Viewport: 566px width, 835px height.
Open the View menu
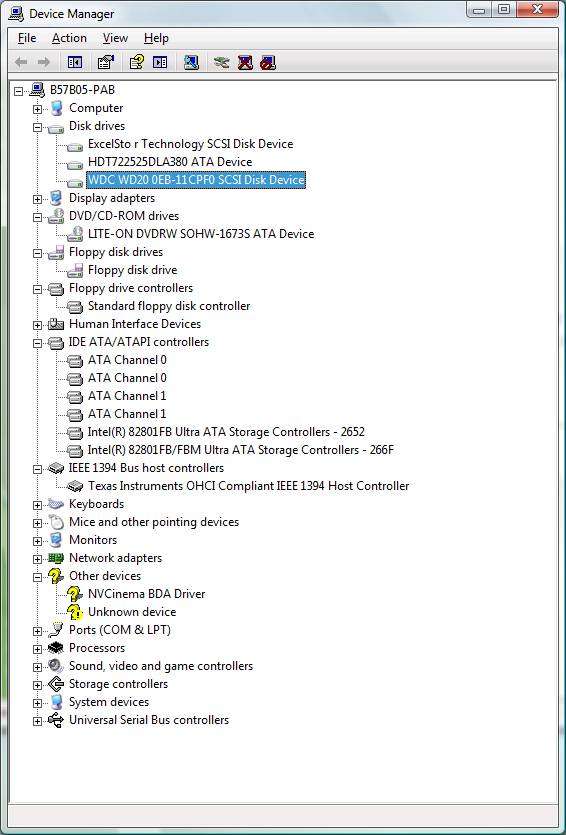click(115, 38)
